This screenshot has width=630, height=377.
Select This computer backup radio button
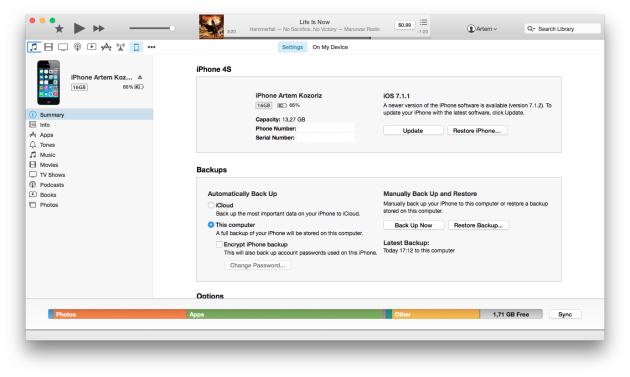211,225
